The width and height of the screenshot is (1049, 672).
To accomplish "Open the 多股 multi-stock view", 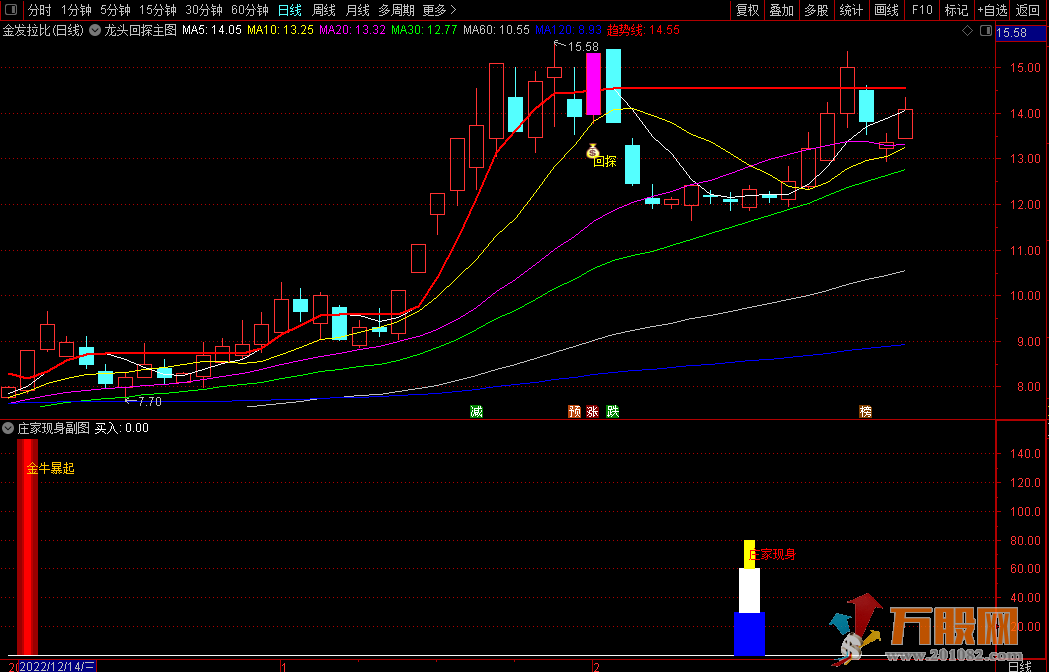I will (816, 10).
